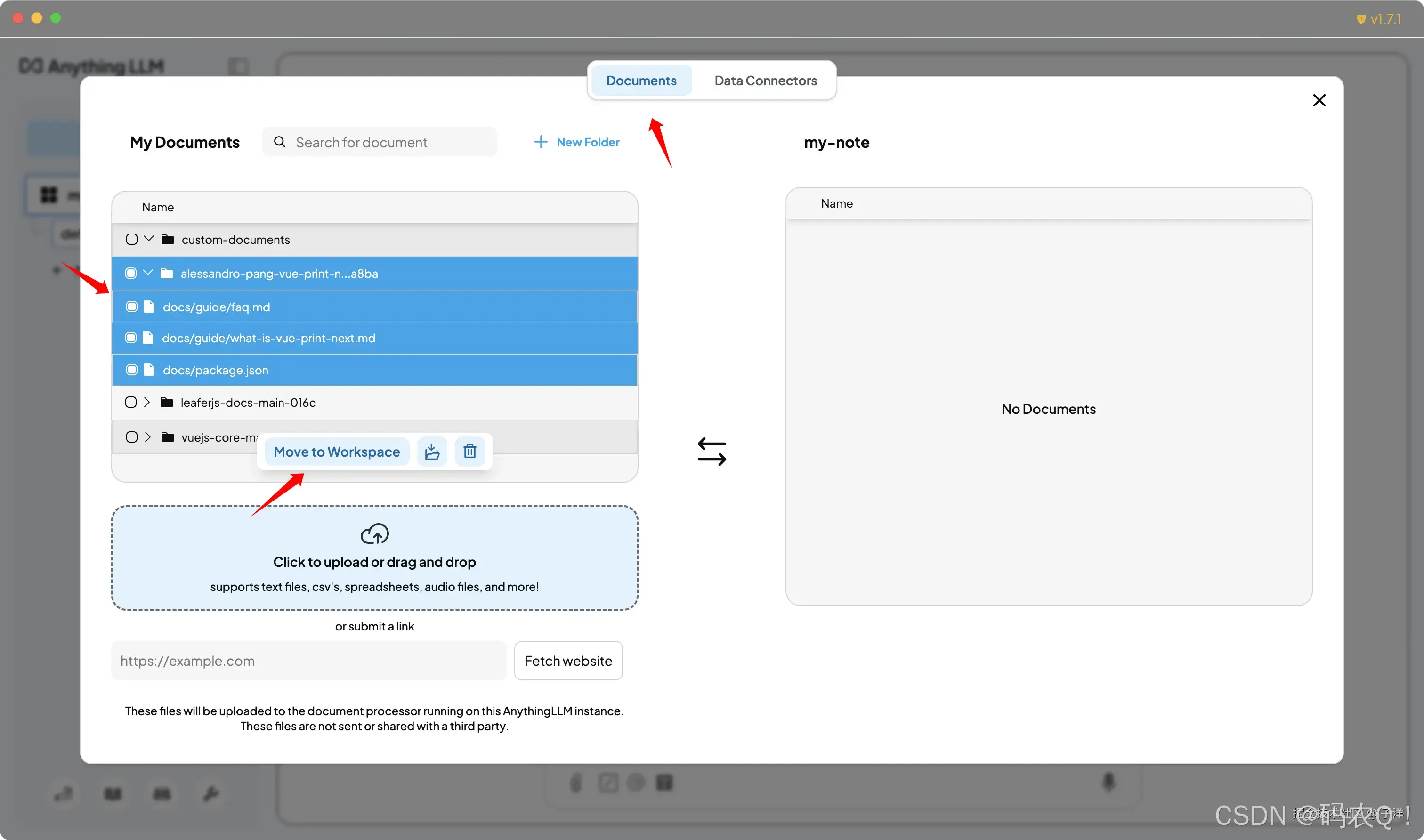Switch to the Data Connectors tab

(x=765, y=81)
